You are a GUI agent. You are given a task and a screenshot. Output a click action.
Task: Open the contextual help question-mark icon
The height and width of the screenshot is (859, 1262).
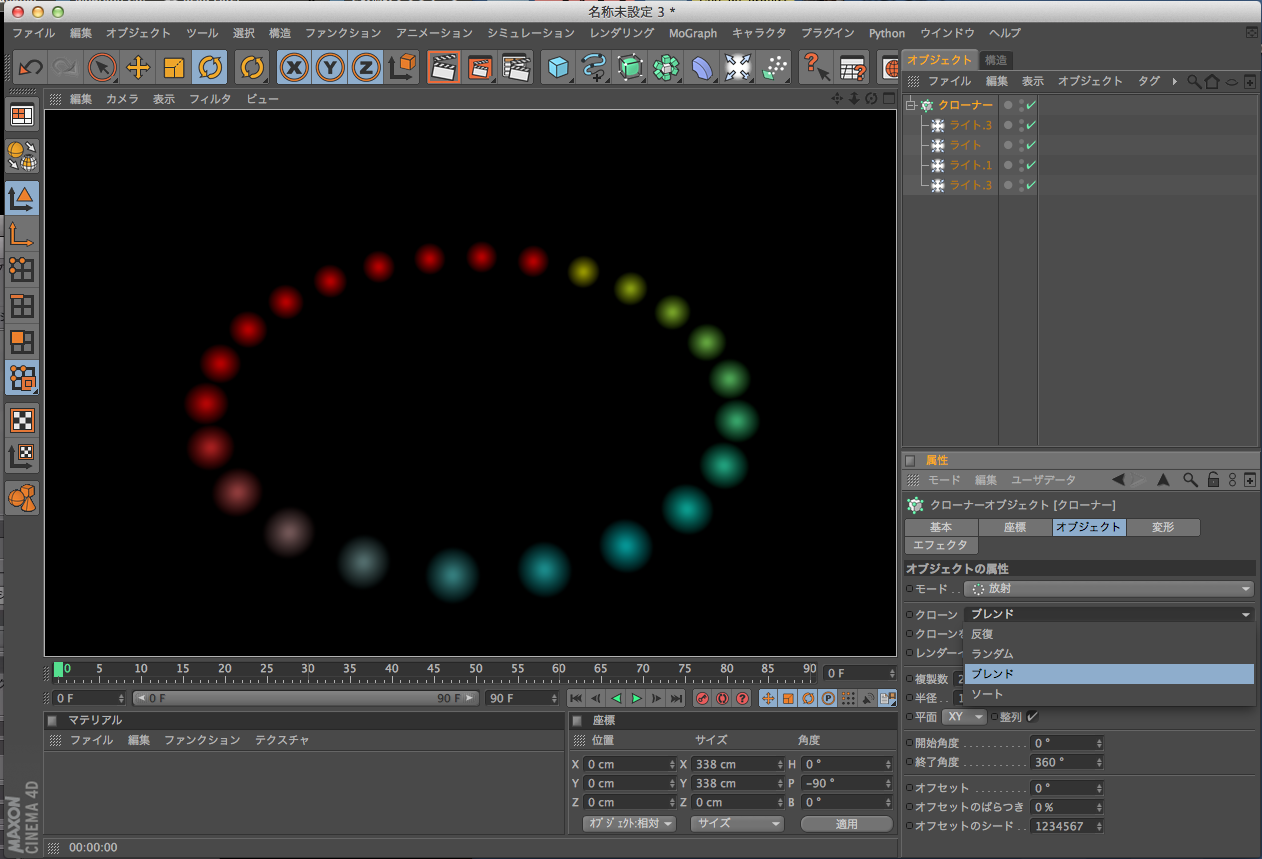816,67
